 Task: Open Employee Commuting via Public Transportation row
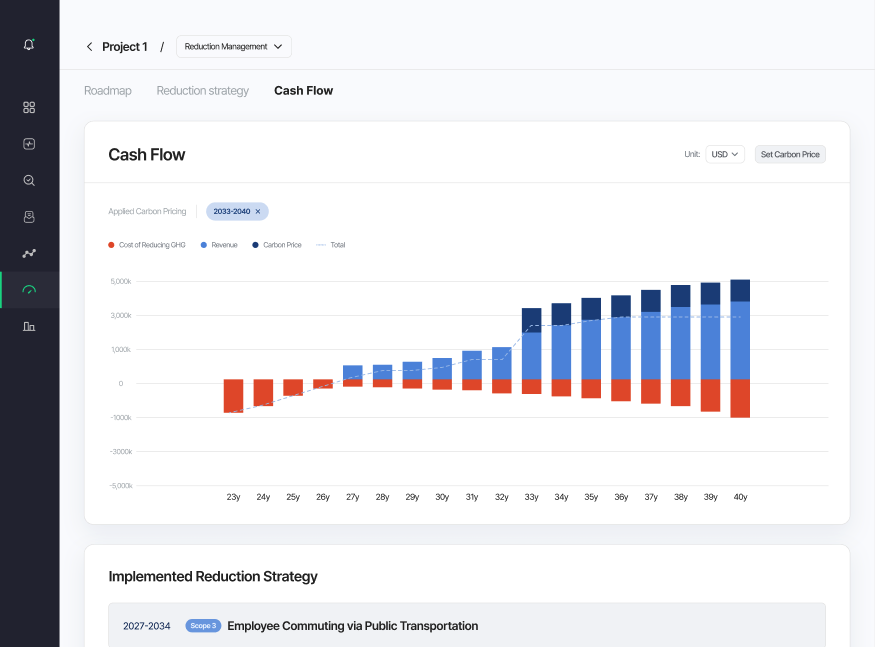pyautogui.click(x=467, y=625)
